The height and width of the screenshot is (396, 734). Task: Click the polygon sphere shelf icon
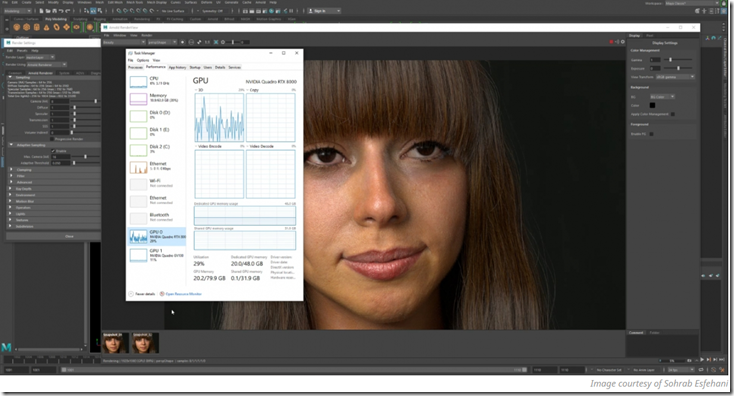click(17, 27)
